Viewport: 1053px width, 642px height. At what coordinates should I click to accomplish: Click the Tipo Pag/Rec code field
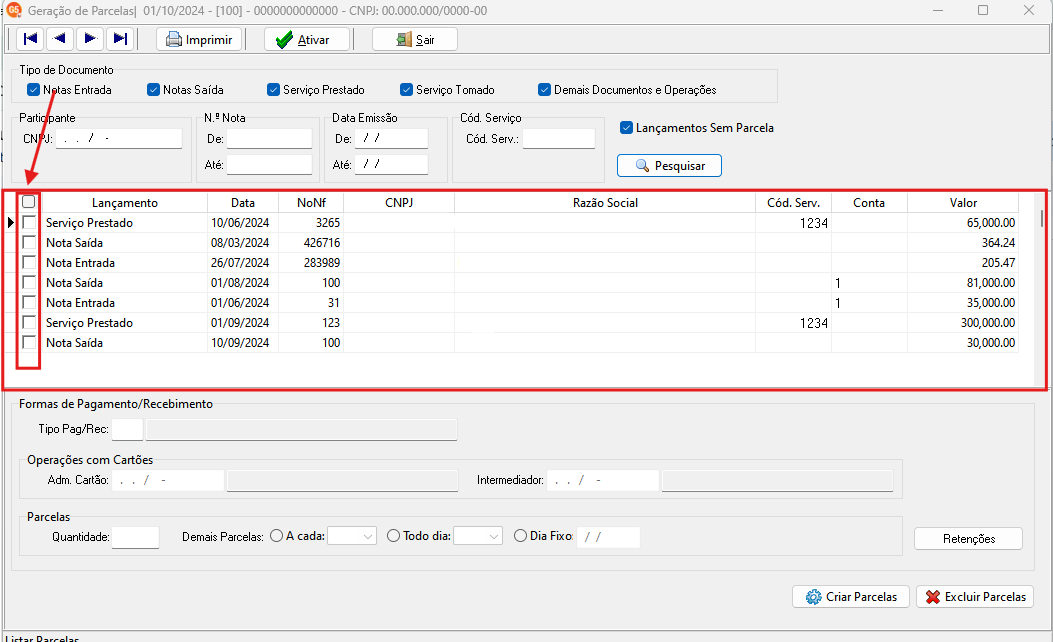coord(127,429)
